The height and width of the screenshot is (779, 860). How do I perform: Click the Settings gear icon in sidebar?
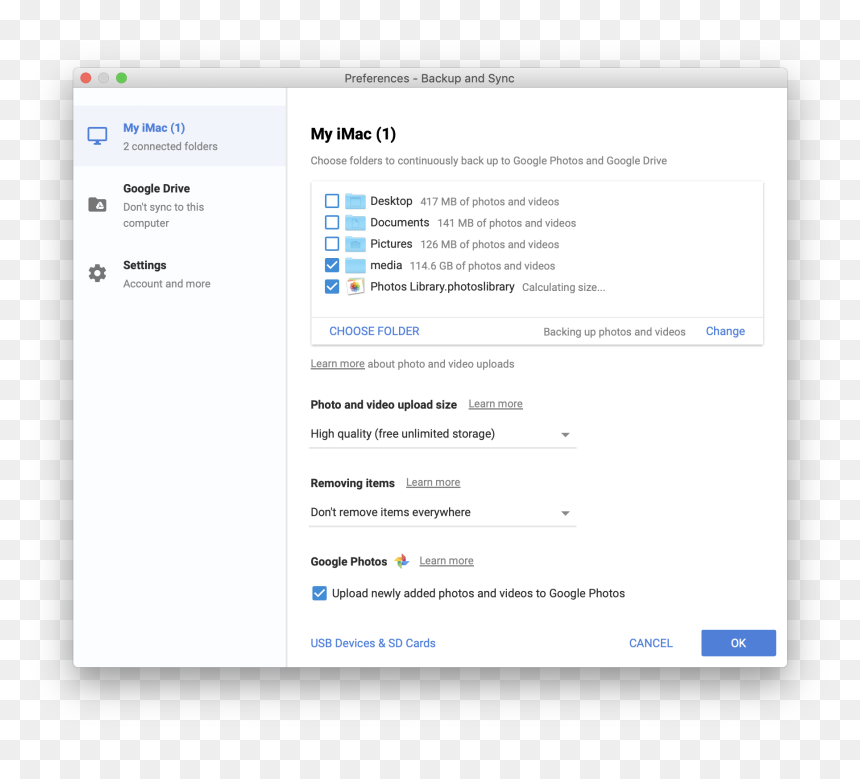[97, 273]
